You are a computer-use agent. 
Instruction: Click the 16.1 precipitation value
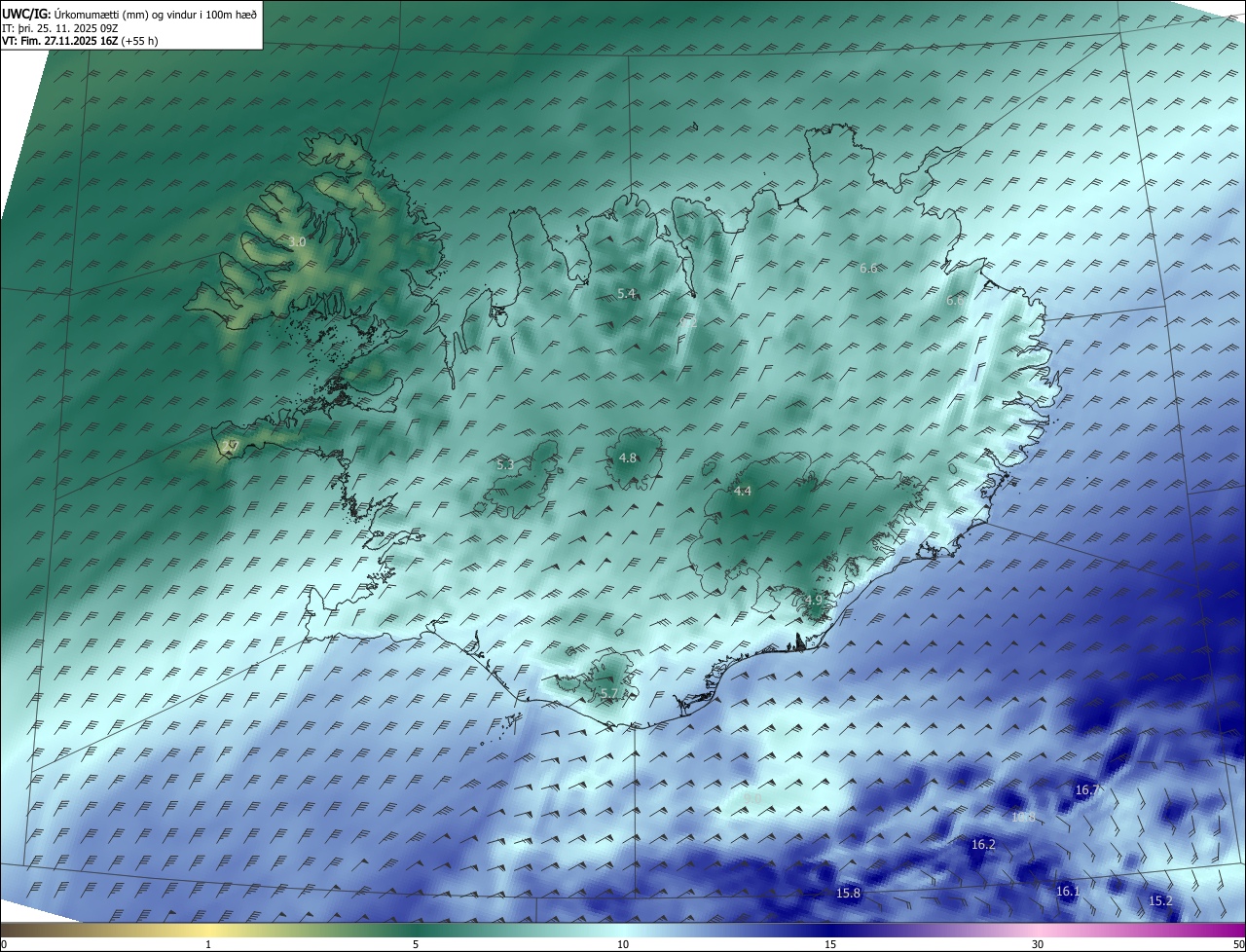pos(1068,891)
